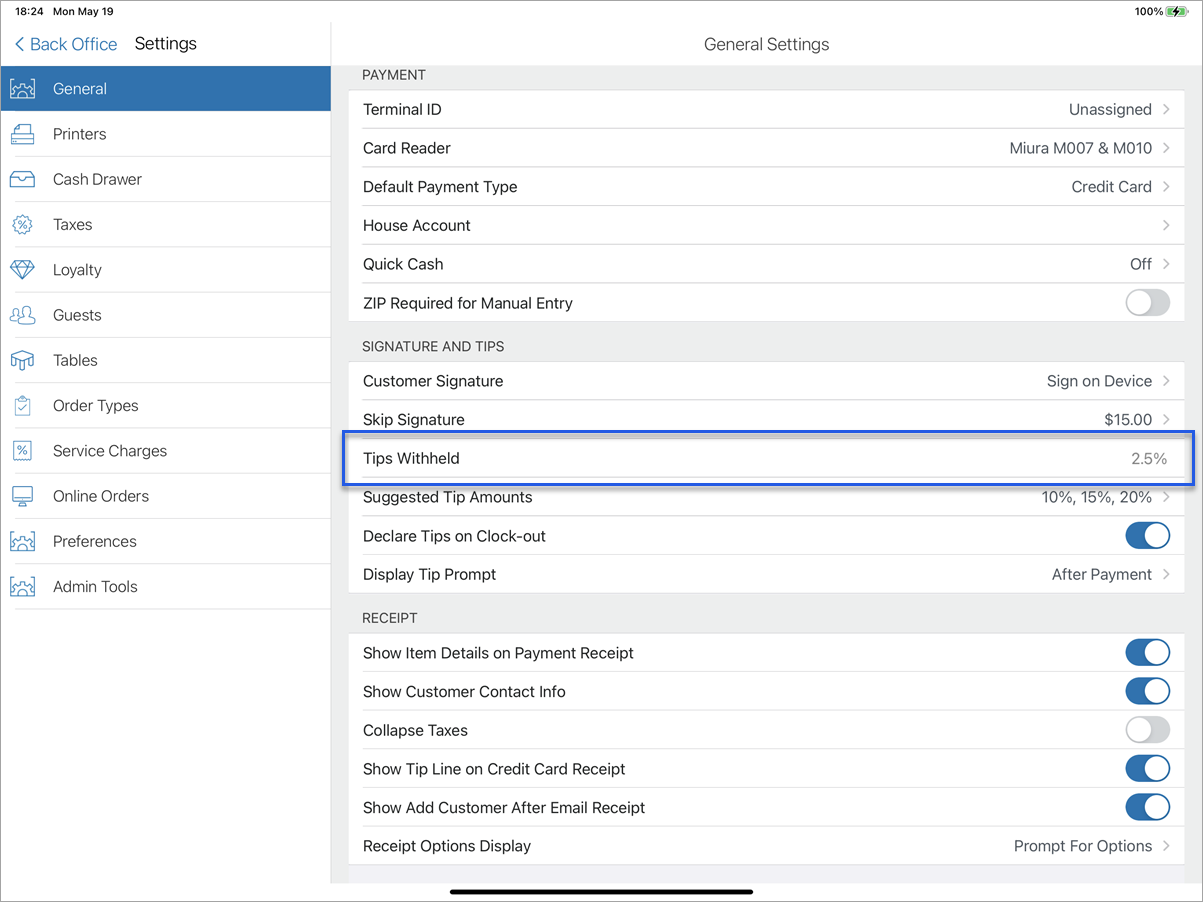Screen dimensions: 1203x902
Task: Toggle Show Item Details on Payment Receipt
Action: coord(1147,653)
